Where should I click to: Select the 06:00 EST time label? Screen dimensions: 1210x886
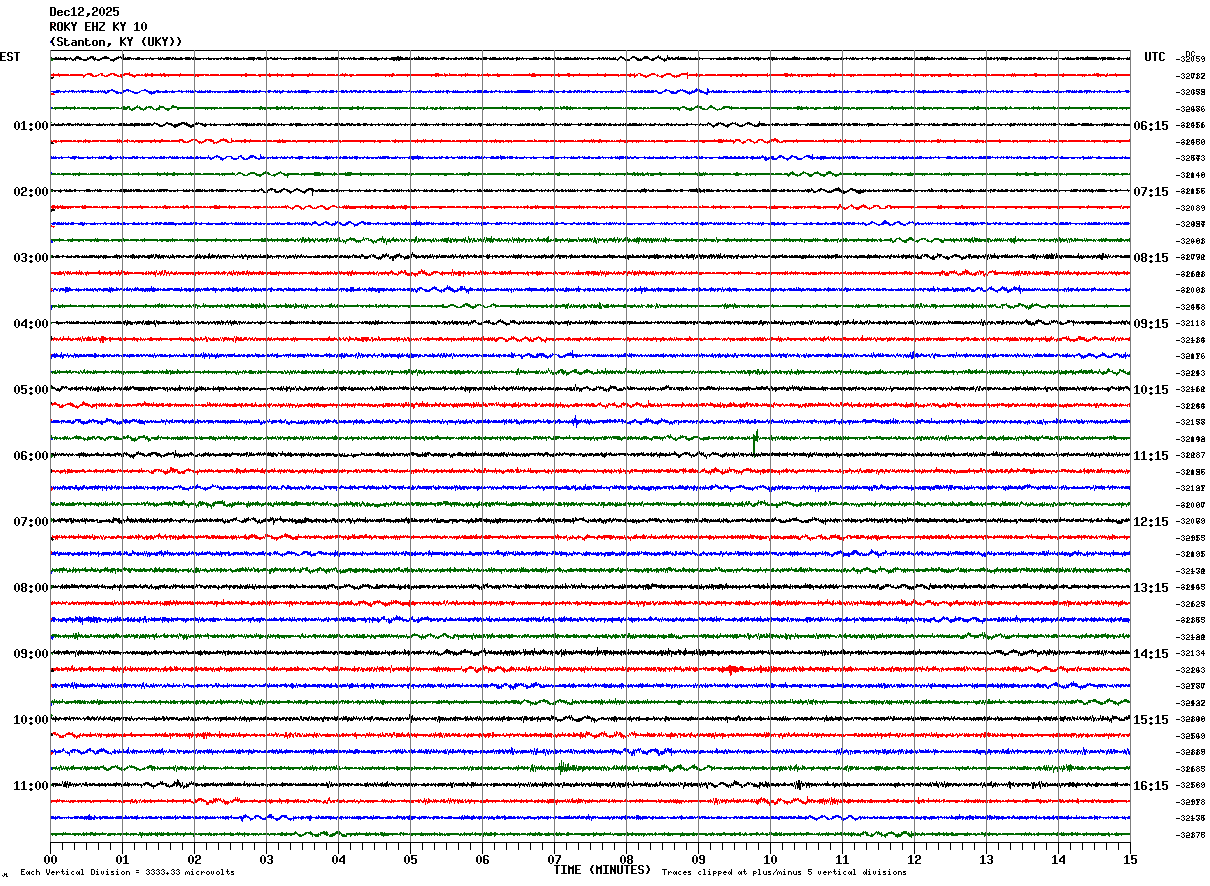coord(31,456)
